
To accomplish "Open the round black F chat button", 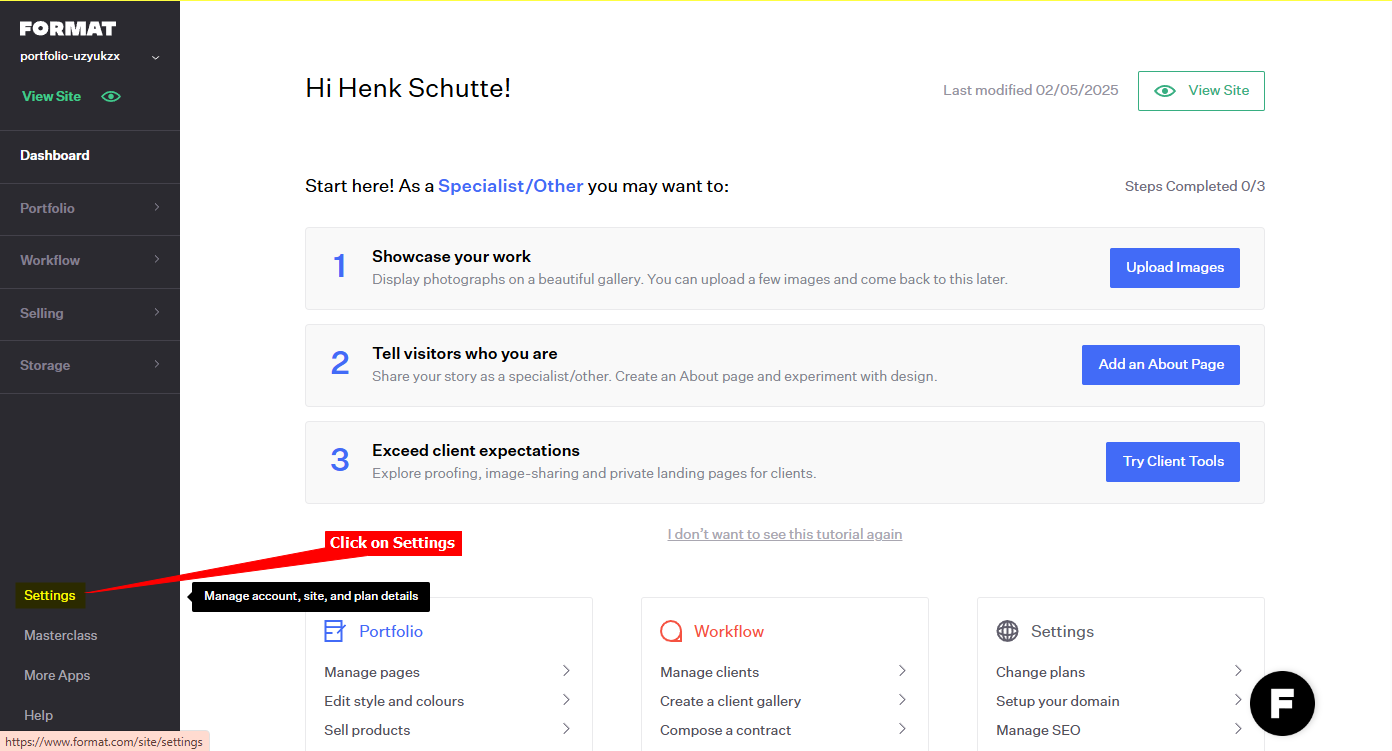I will coord(1282,704).
